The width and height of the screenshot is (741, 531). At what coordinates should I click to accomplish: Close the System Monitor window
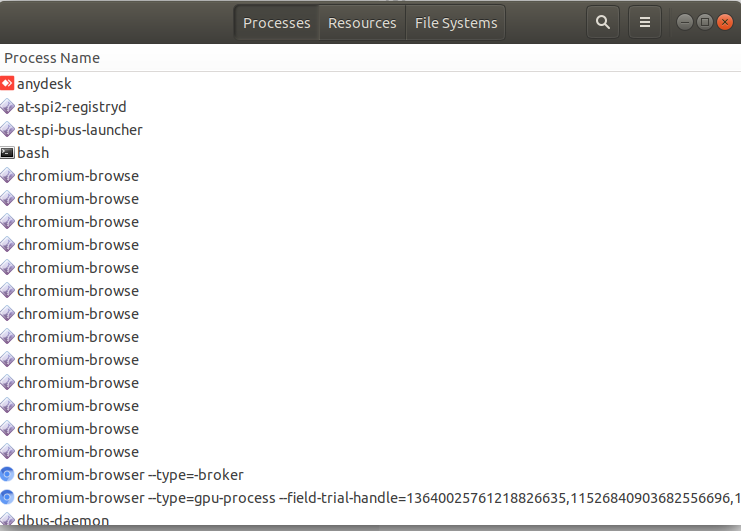pyautogui.click(x=725, y=22)
